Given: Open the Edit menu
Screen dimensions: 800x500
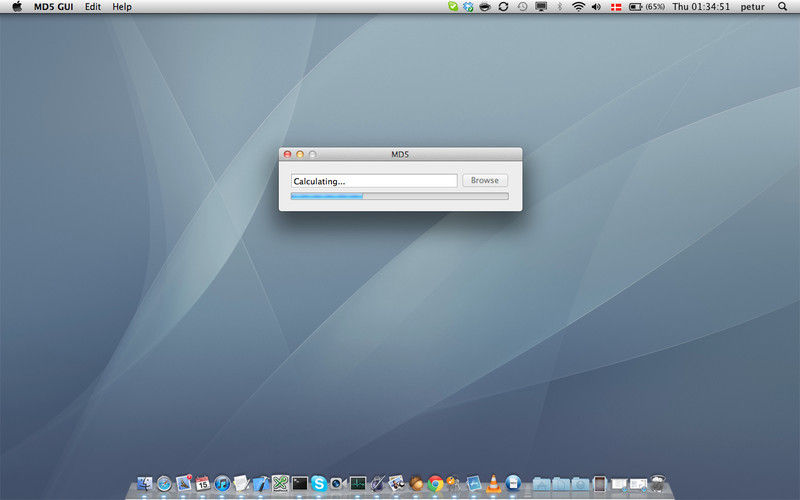Looking at the screenshot, I should [x=93, y=7].
